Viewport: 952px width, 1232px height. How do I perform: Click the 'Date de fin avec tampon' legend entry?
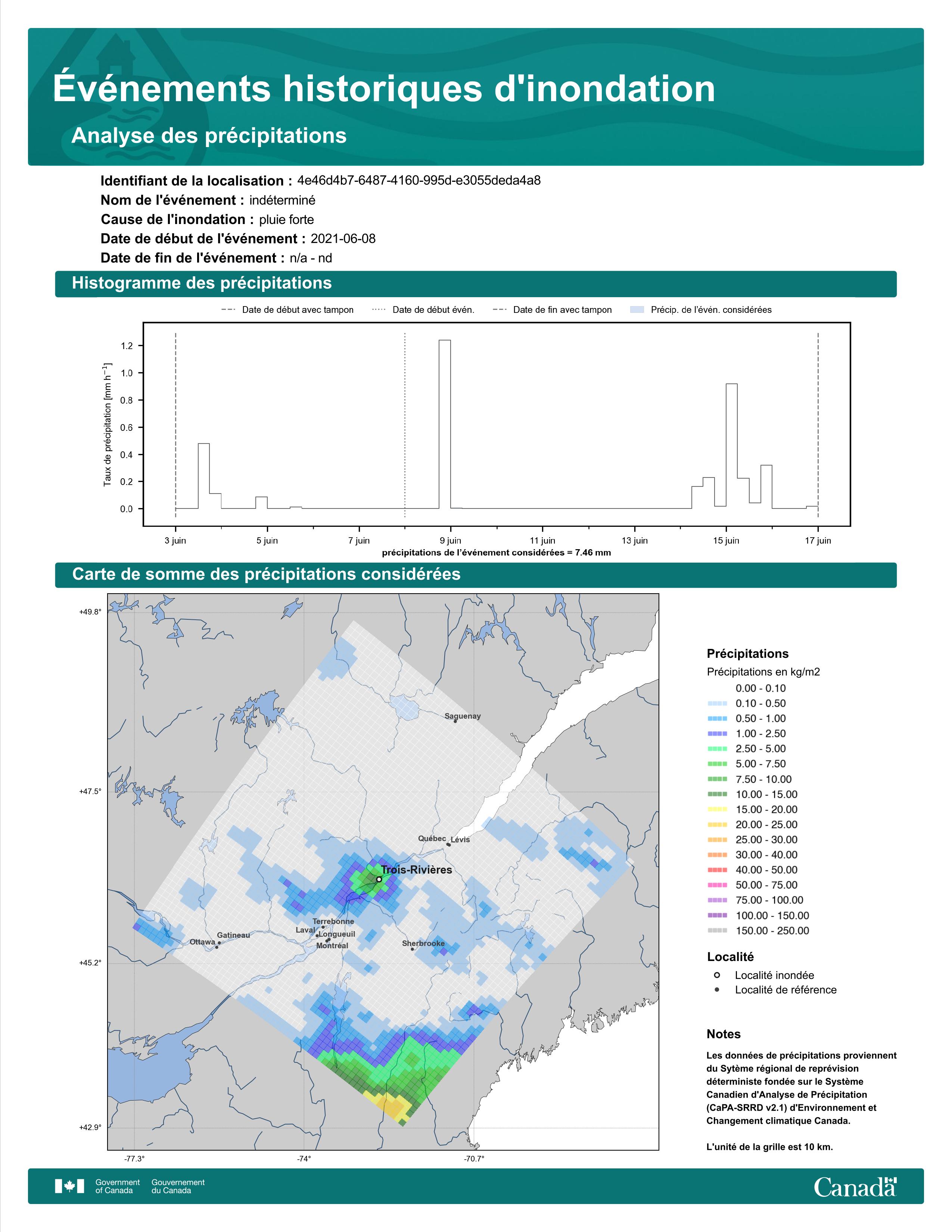[x=551, y=310]
